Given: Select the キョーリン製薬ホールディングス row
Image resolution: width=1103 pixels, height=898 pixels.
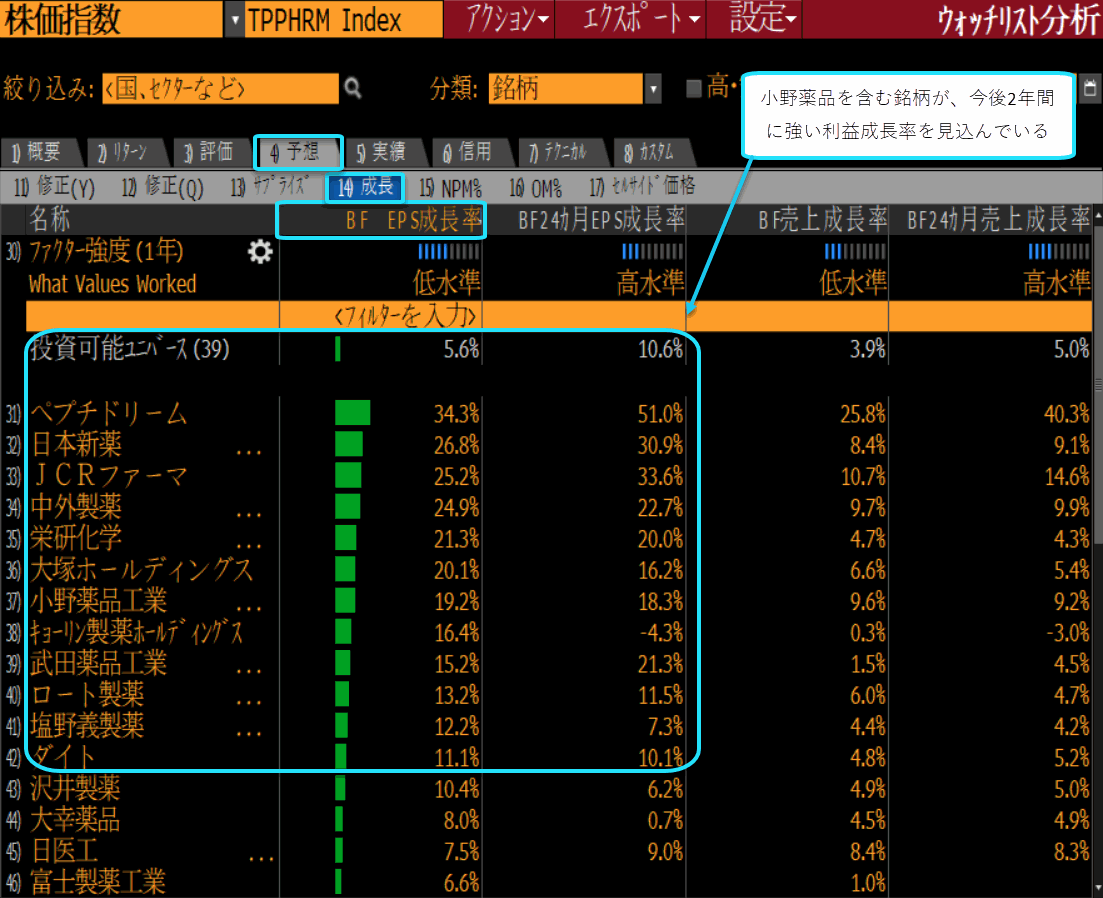Looking at the screenshot, I should click(549, 632).
